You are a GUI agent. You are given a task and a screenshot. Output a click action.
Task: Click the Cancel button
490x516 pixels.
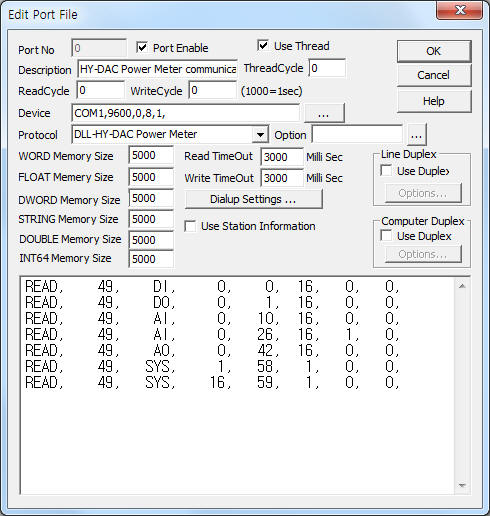434,75
